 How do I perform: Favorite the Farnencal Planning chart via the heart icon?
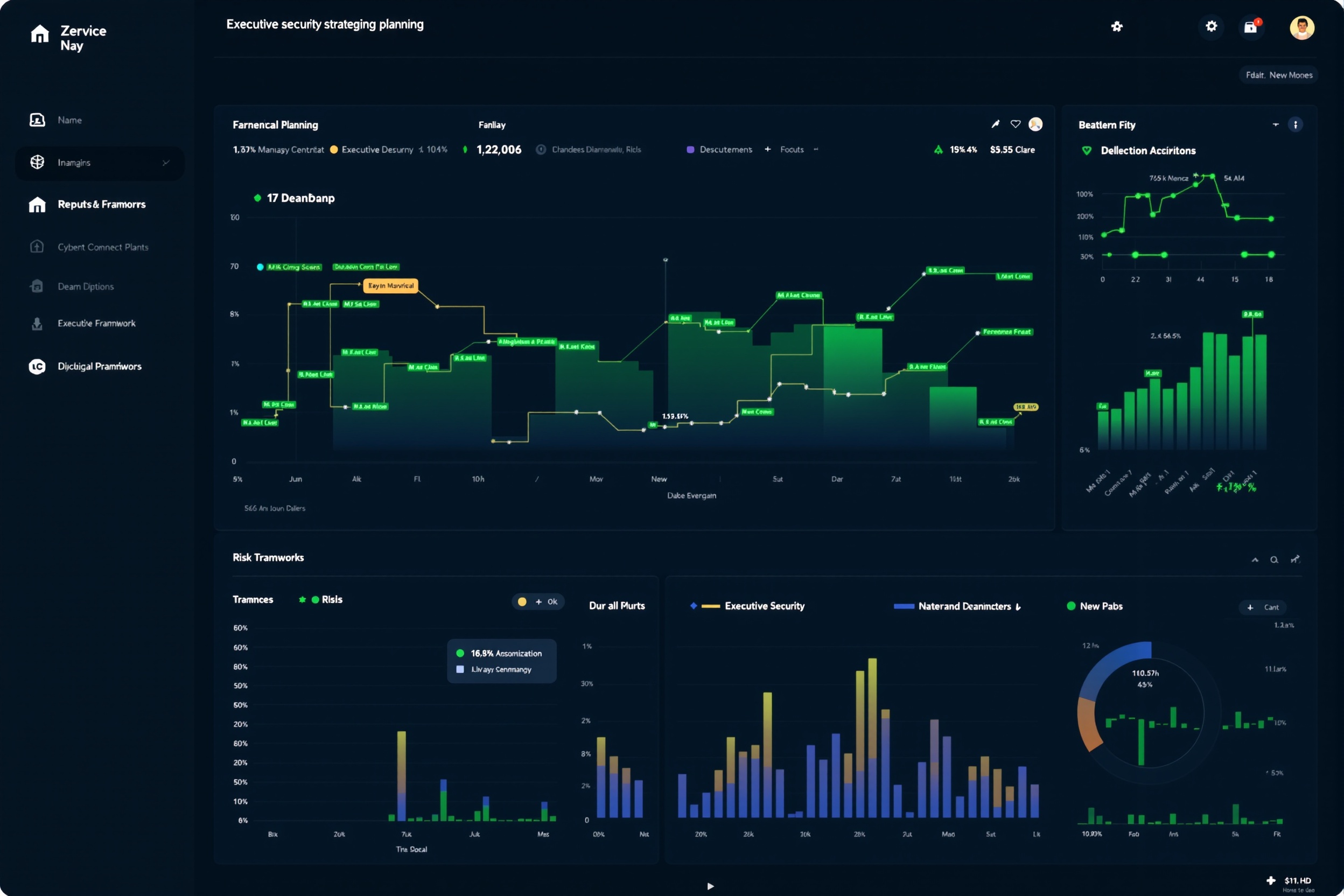click(1016, 124)
